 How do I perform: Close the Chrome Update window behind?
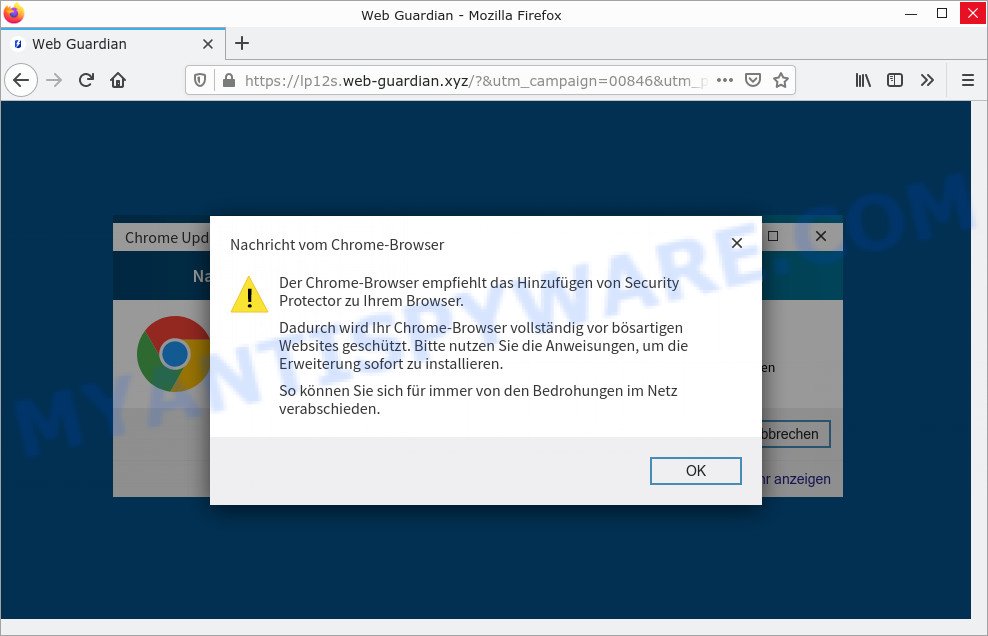pyautogui.click(x=820, y=236)
